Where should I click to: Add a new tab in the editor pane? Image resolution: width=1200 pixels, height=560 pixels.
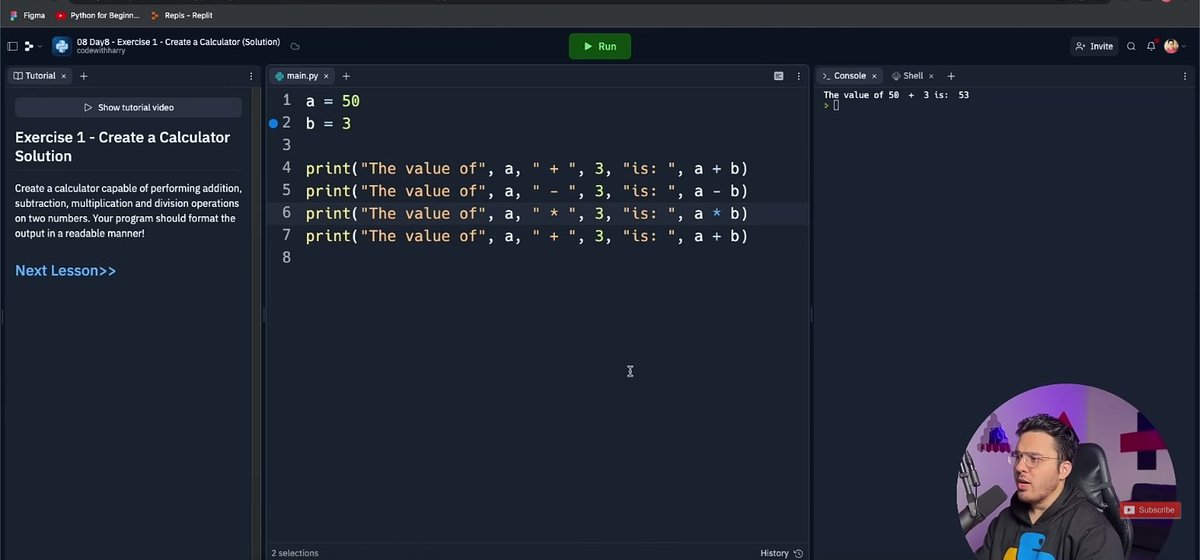346,76
